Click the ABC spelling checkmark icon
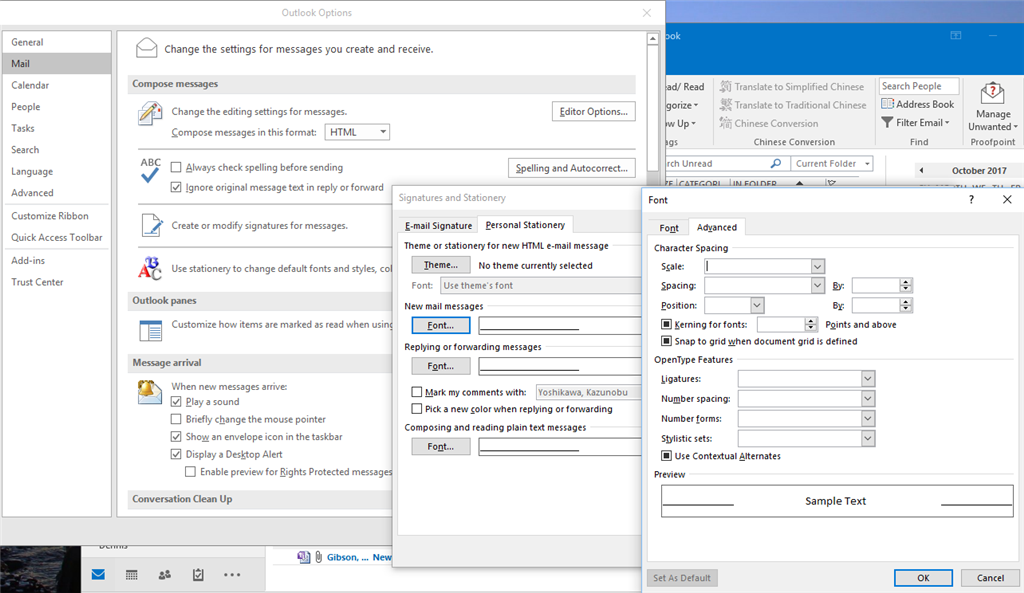The height and width of the screenshot is (593, 1024). coord(150,170)
